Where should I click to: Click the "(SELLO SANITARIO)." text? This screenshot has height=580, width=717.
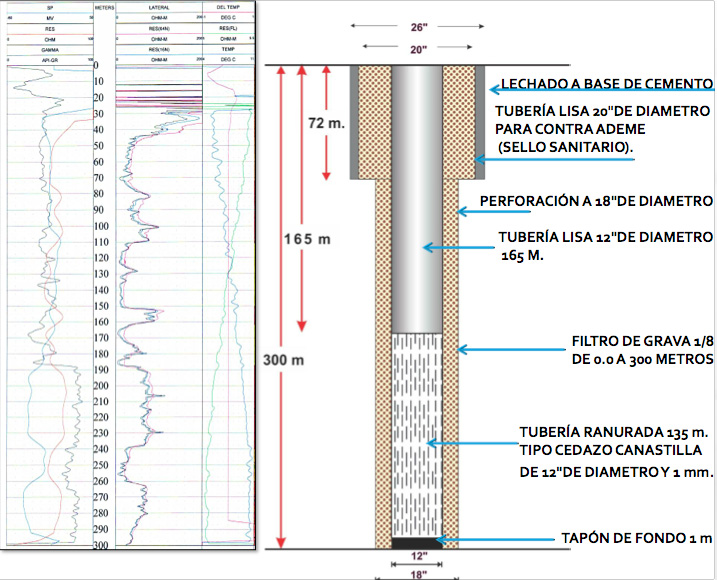tap(568, 147)
